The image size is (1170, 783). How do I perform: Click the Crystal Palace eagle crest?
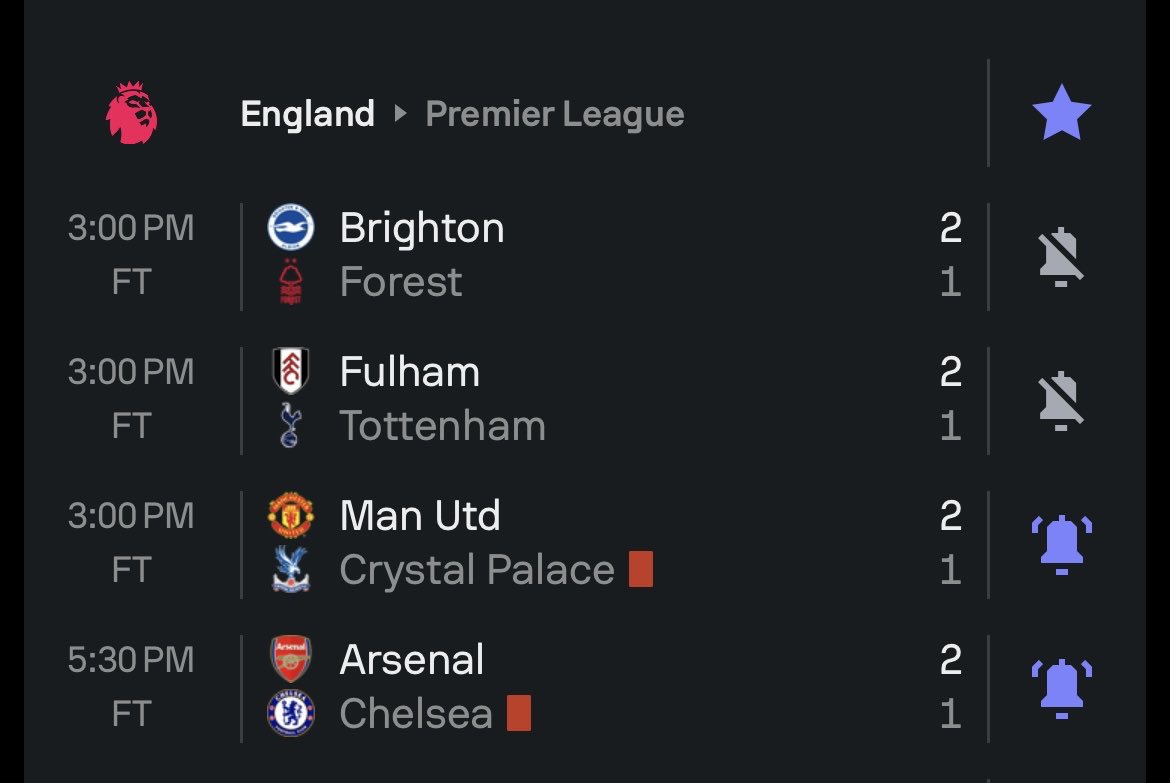290,570
